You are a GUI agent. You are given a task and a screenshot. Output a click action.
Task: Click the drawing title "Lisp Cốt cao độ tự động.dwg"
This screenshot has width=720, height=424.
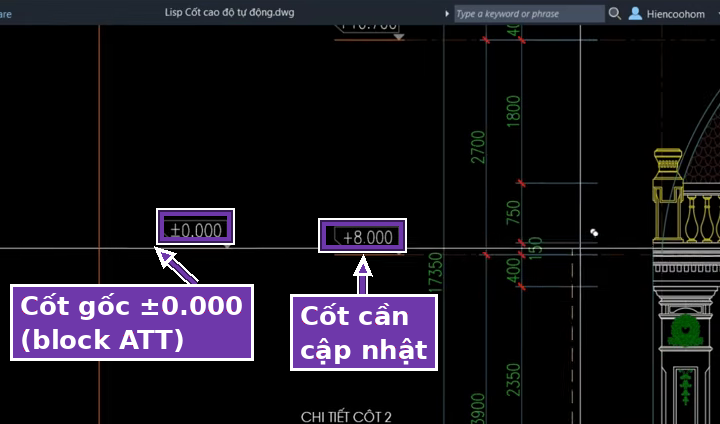coord(230,12)
